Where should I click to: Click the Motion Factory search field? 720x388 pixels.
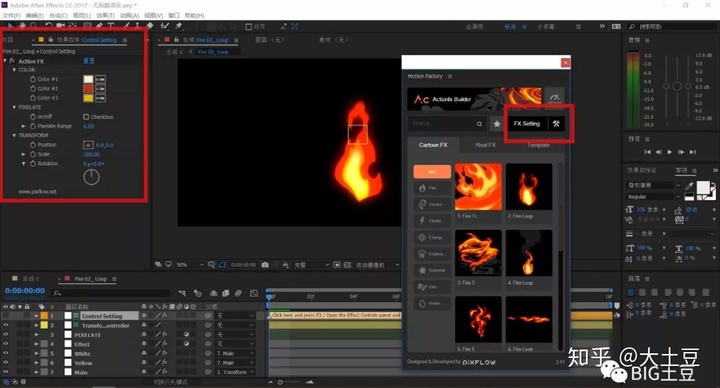coord(446,124)
